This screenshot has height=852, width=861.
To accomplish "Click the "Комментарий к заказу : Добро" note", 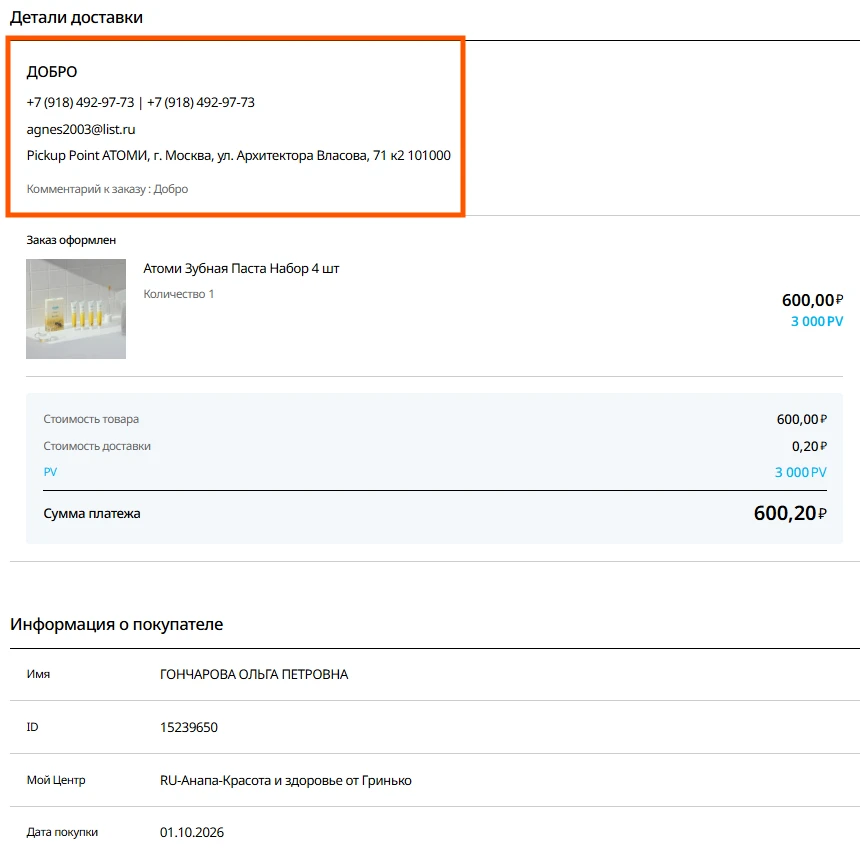I will pyautogui.click(x=107, y=189).
